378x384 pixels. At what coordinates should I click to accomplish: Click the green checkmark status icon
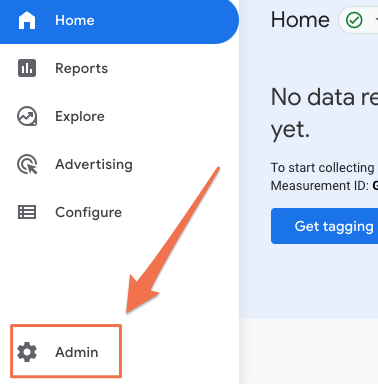pos(354,20)
